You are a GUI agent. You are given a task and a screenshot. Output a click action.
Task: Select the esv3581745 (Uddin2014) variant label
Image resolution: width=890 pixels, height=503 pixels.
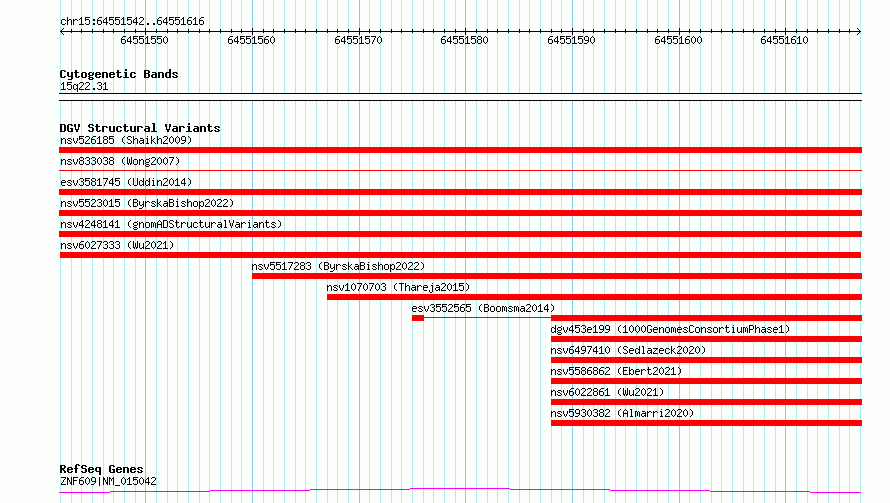(x=126, y=182)
